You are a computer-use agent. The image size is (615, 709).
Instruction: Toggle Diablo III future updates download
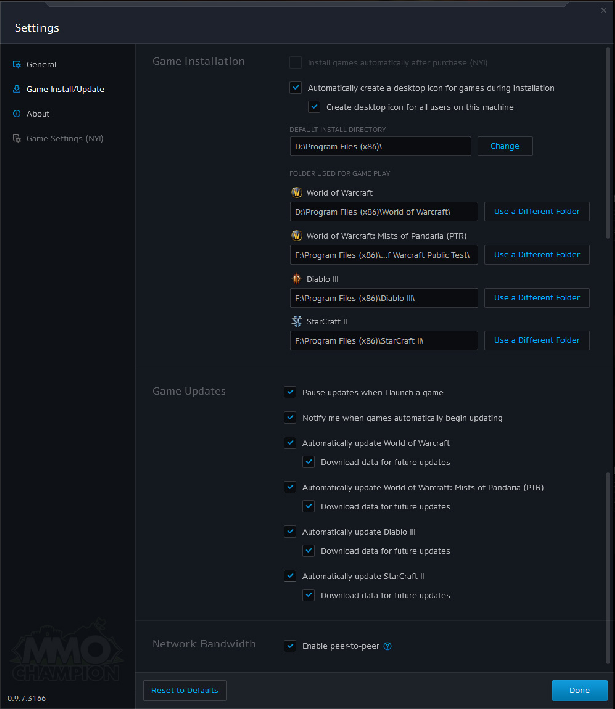pos(308,550)
